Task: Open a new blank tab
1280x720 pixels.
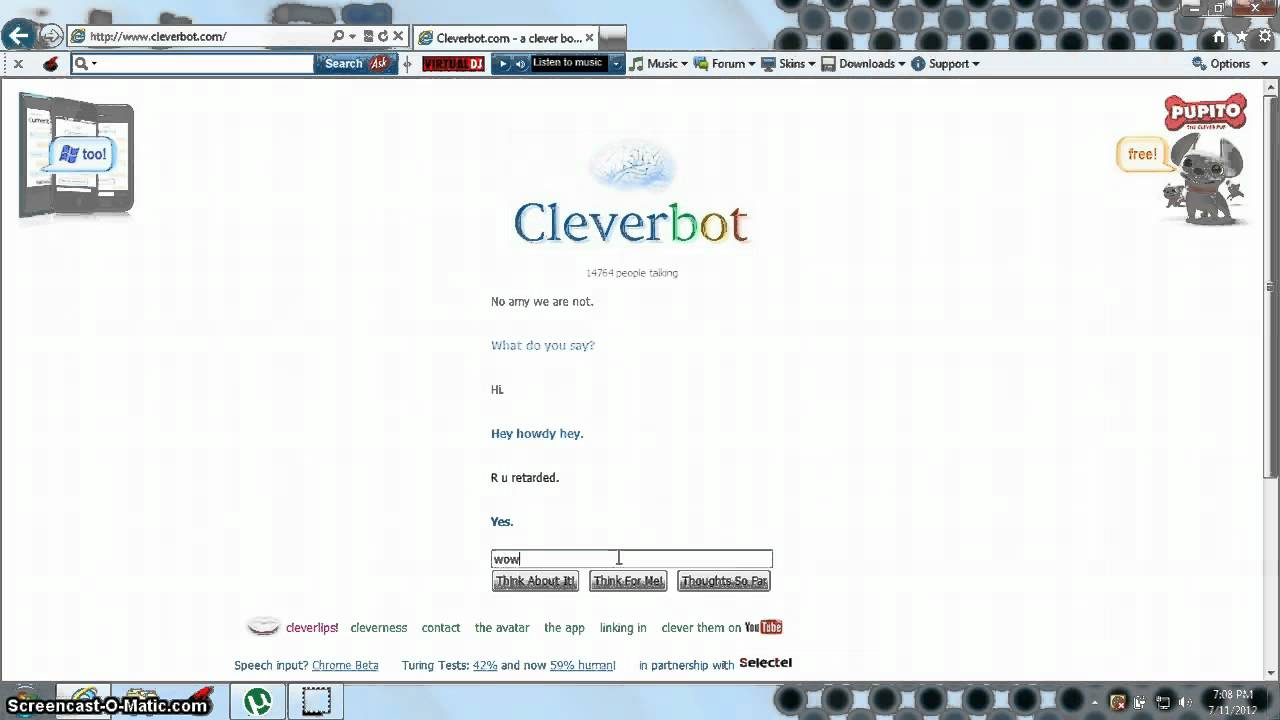Action: [612, 38]
